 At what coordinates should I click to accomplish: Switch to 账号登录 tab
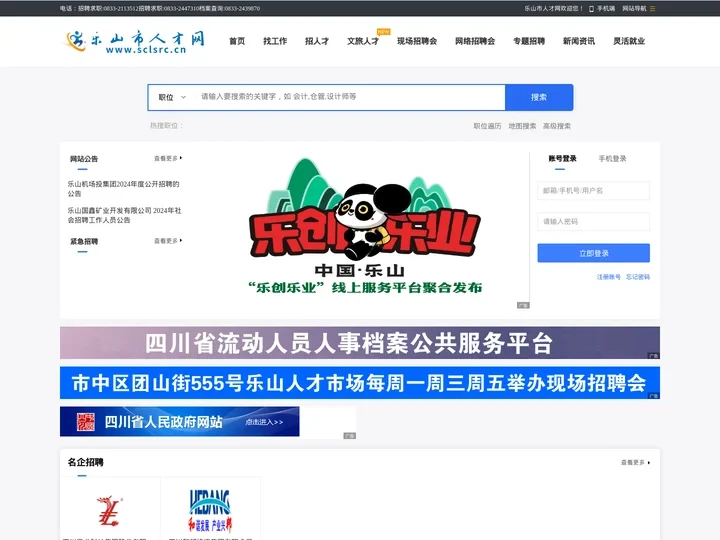[x=562, y=158]
